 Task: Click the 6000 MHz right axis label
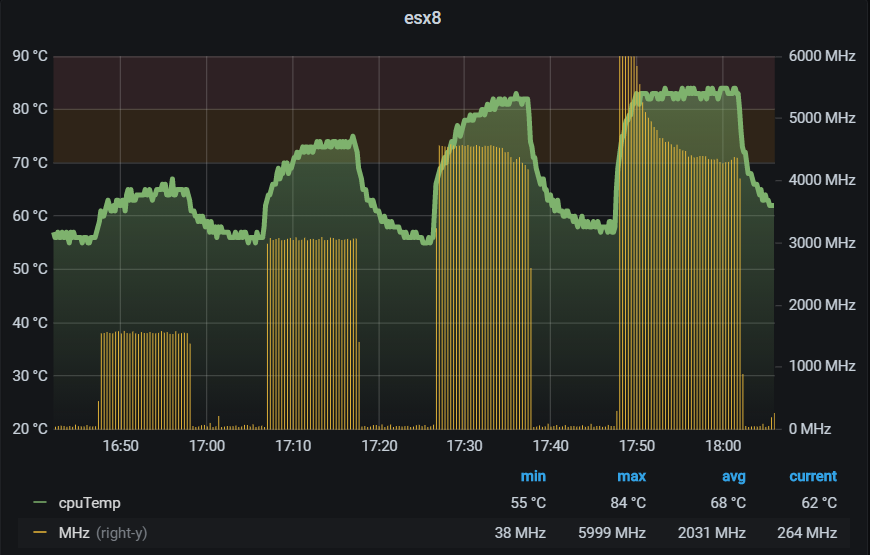(822, 56)
